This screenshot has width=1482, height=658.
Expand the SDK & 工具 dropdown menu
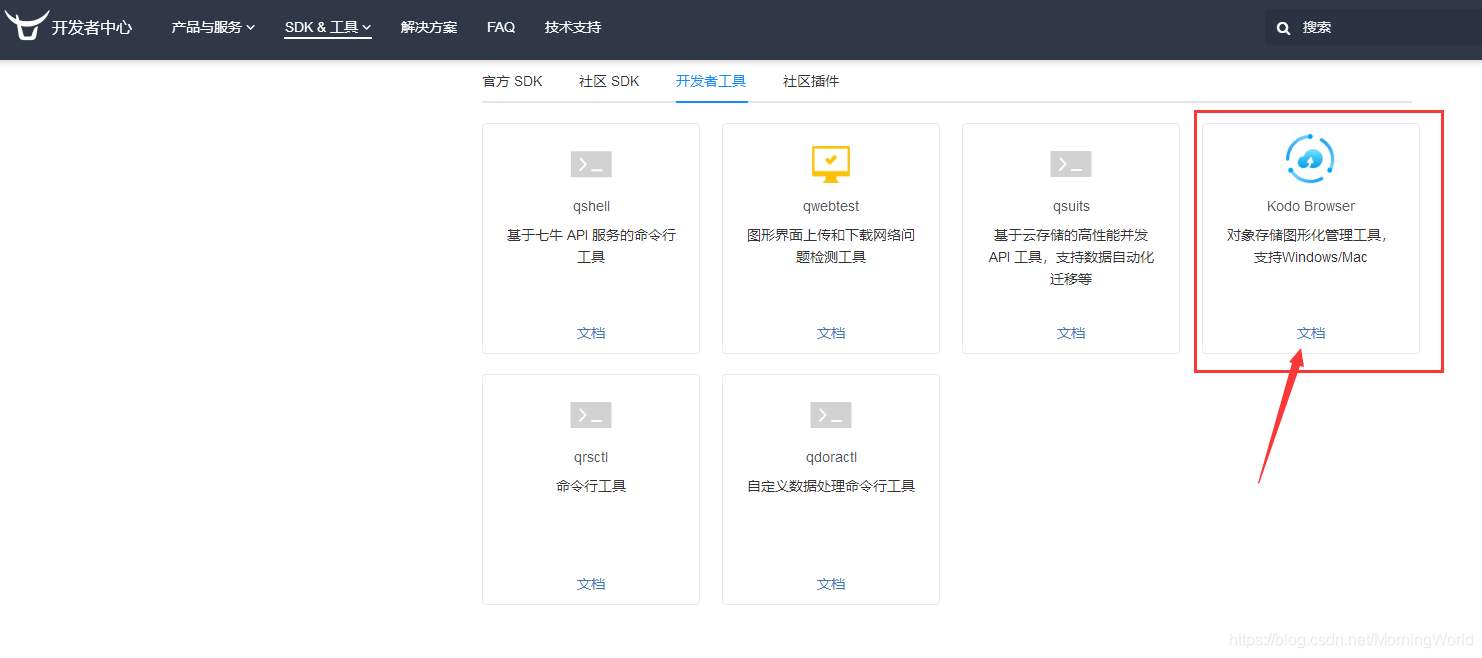point(328,27)
